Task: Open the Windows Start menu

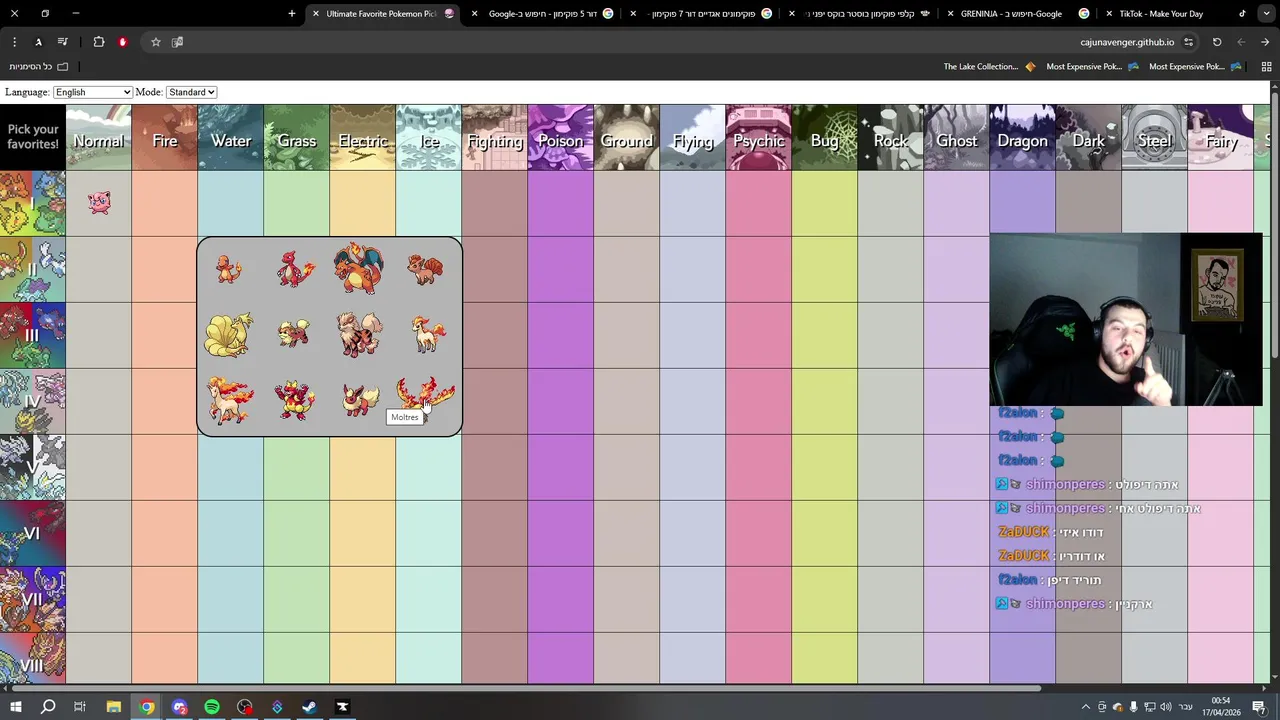Action: pos(15,707)
